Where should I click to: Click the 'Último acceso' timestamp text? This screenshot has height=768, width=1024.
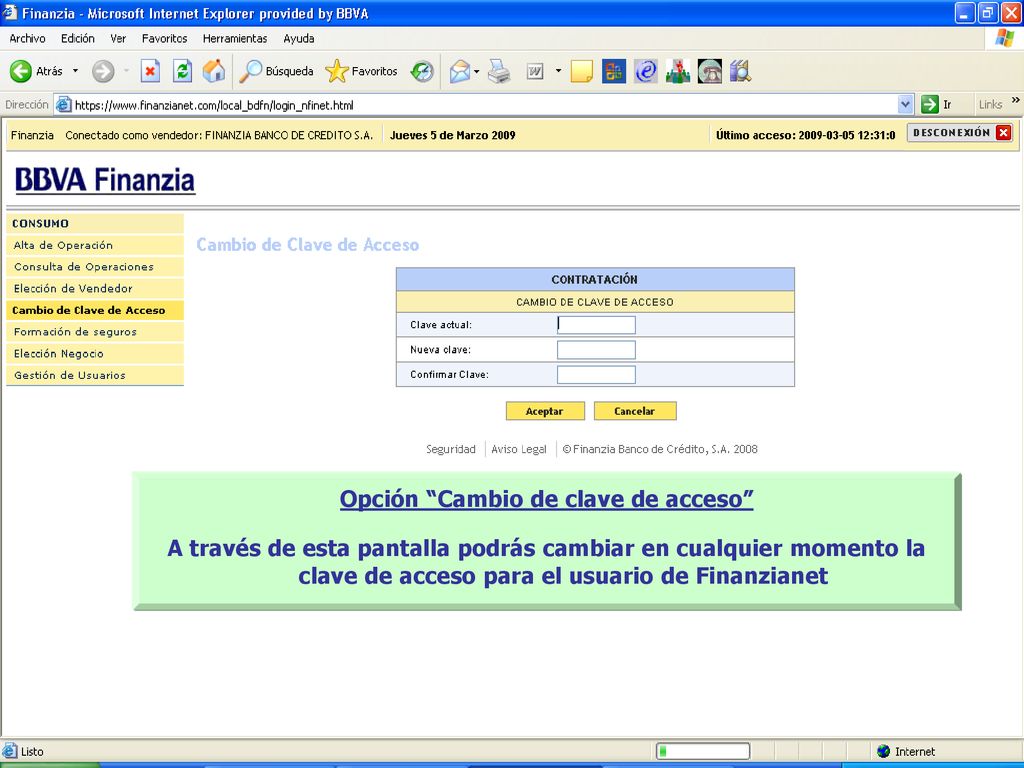tap(805, 135)
